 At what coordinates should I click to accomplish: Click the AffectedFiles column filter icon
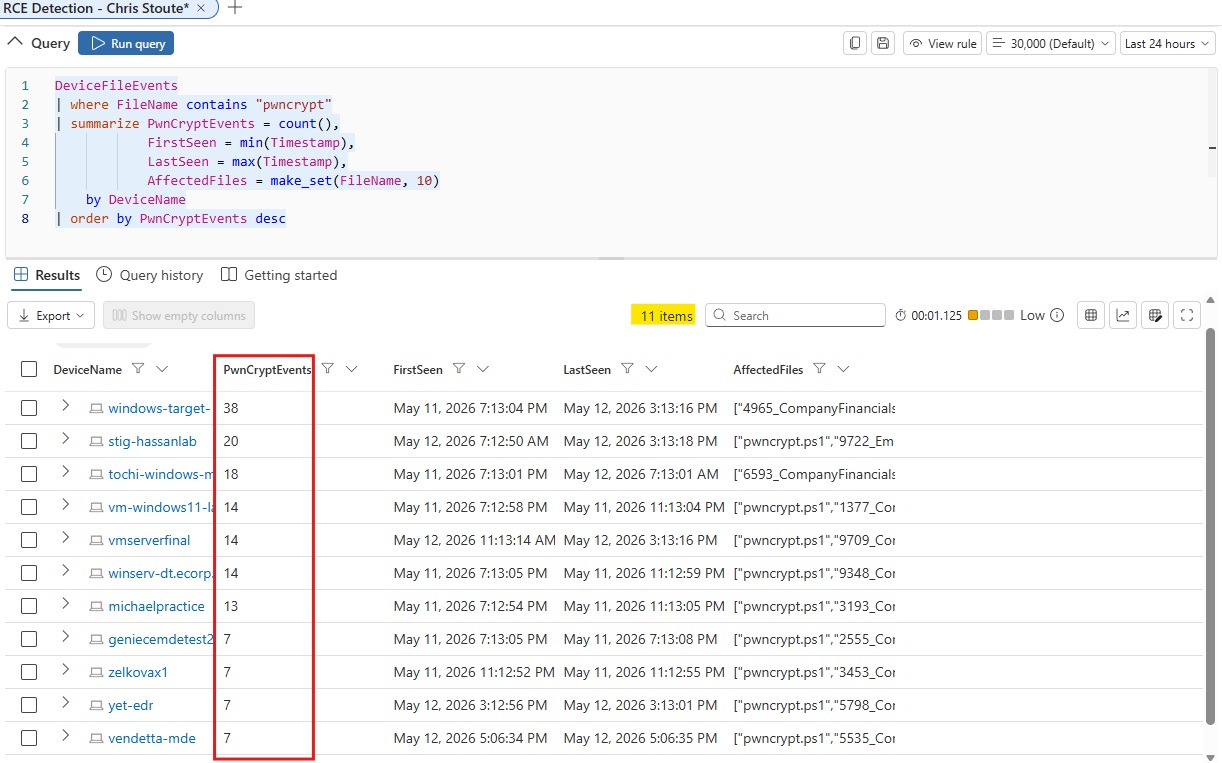tap(819, 369)
